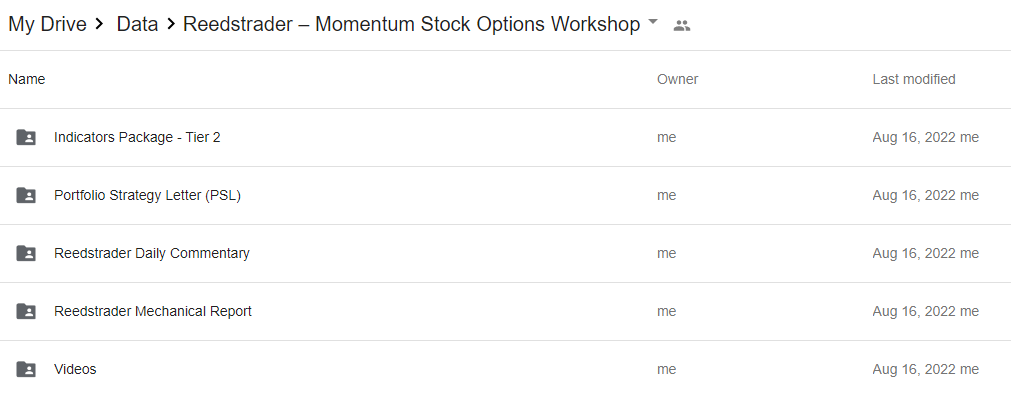This screenshot has height=396, width=1011.
Task: Click the chevron after My Drive
Action: pyautogui.click(x=99, y=25)
